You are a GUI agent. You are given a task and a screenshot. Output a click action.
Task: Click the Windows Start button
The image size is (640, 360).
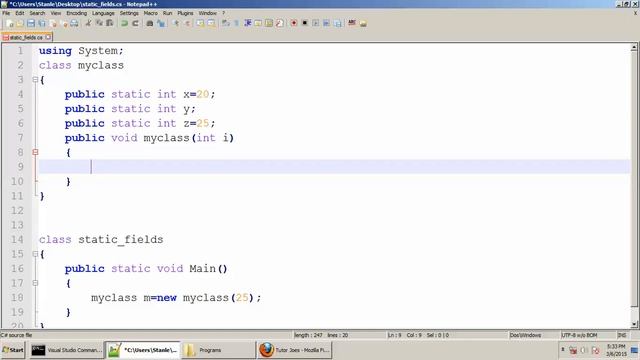(13, 350)
